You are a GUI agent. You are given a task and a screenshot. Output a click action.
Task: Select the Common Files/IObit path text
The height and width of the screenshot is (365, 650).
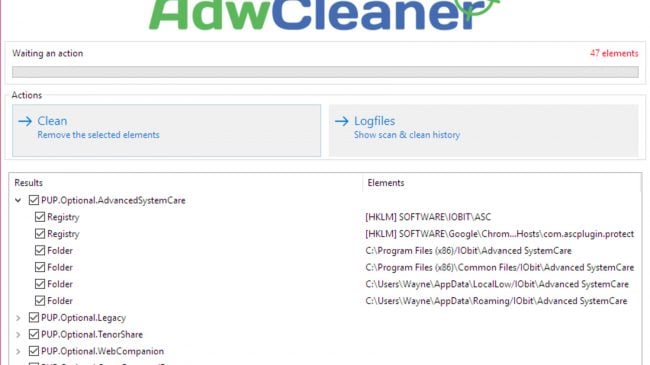pos(500,267)
